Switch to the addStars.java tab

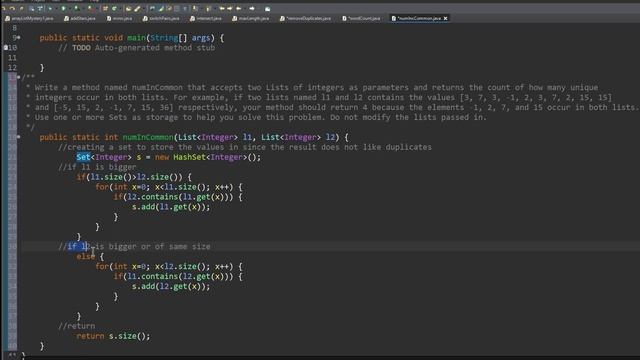pyautogui.click(x=80, y=18)
